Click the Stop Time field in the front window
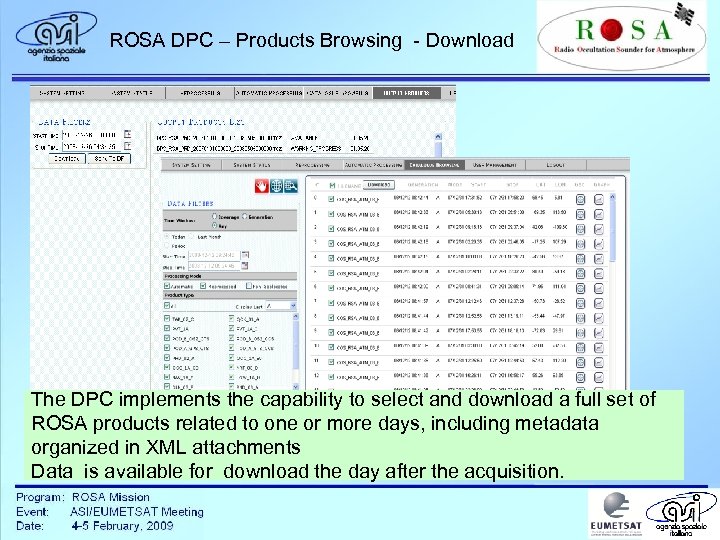Screen dimensions: 720x540 (x=214, y=266)
